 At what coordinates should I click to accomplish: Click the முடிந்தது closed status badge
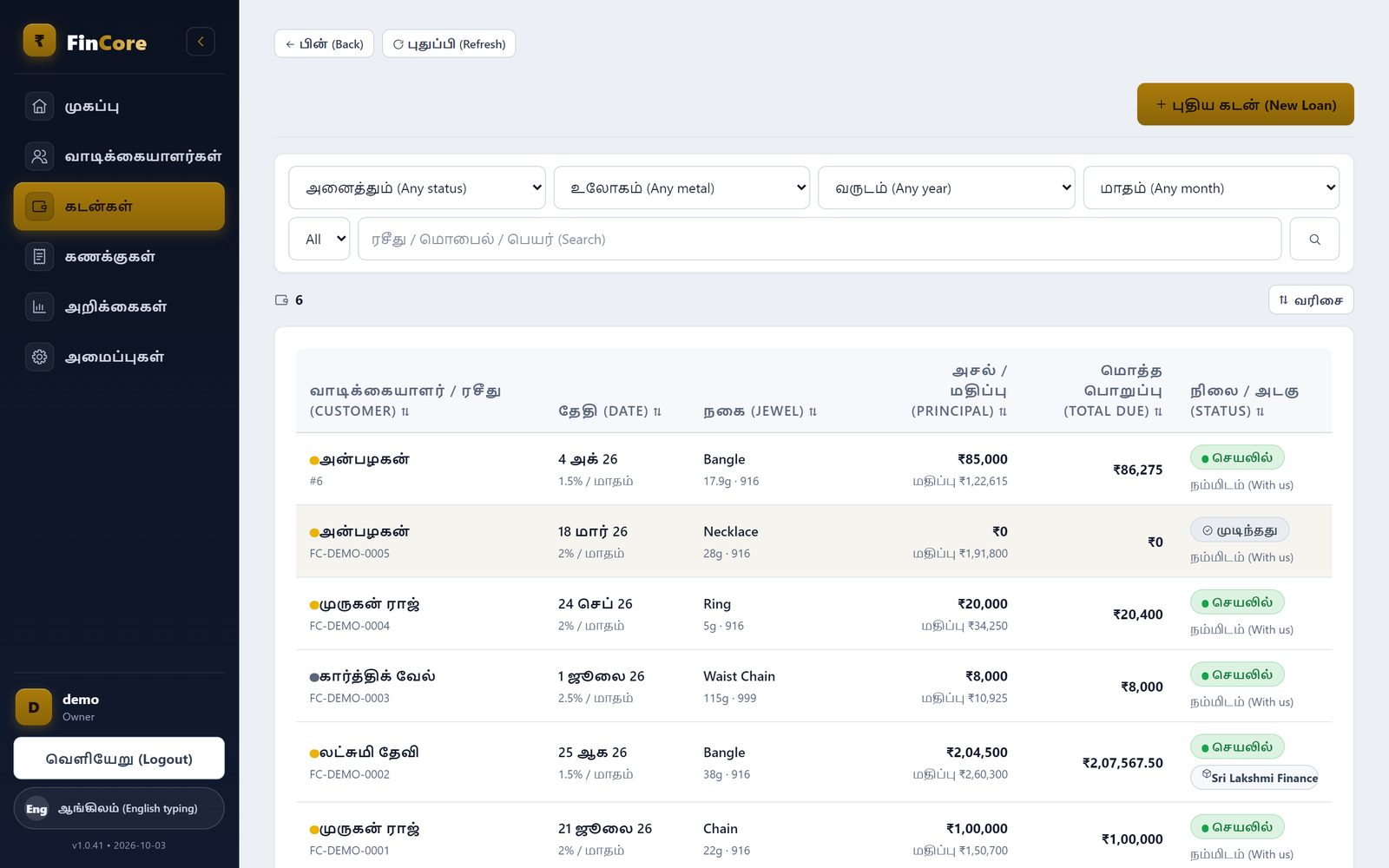pos(1240,530)
